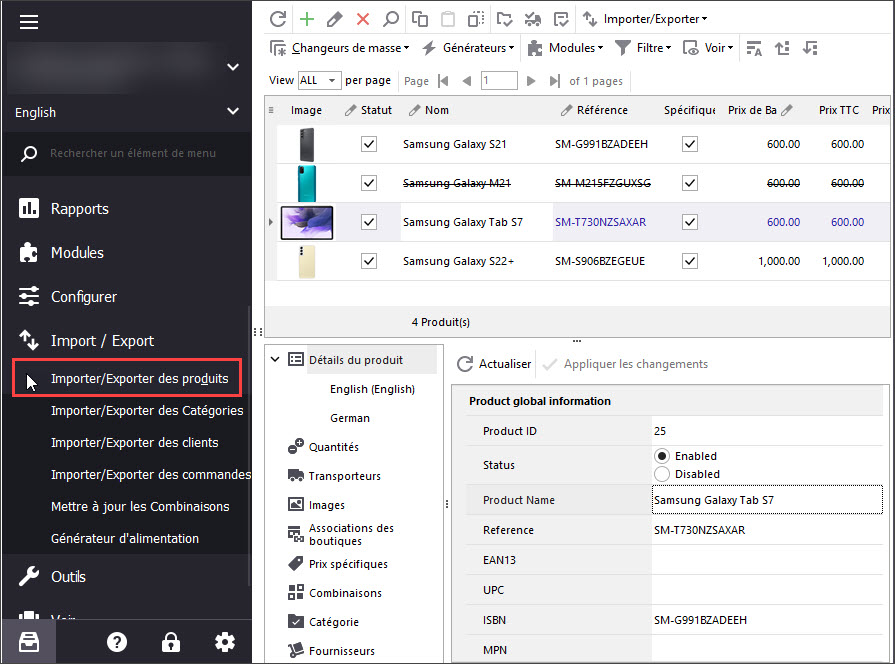Open grid column options icon left of Image header

click(271, 110)
